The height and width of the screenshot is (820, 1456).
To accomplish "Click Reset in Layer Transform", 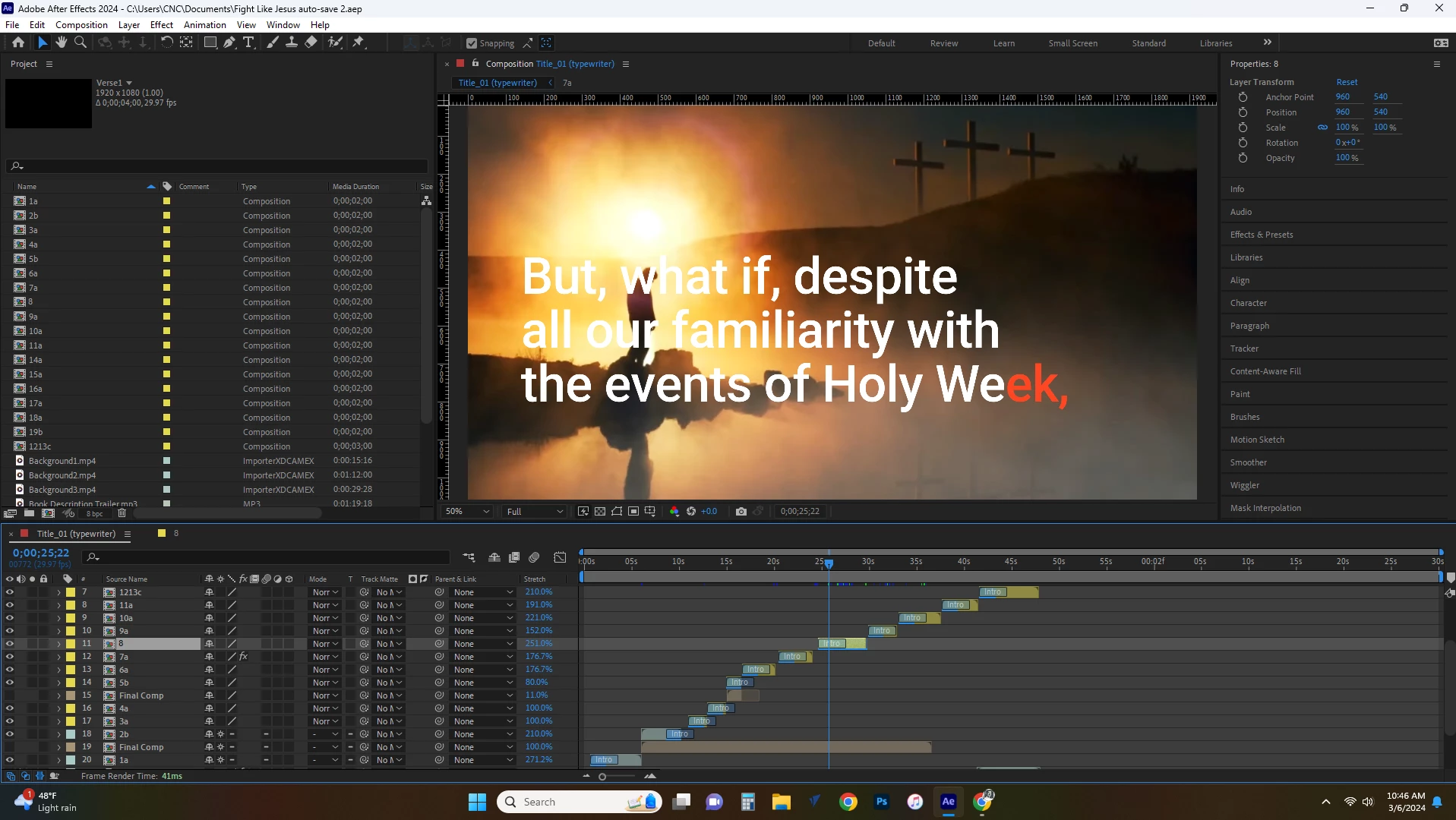I will click(1347, 82).
